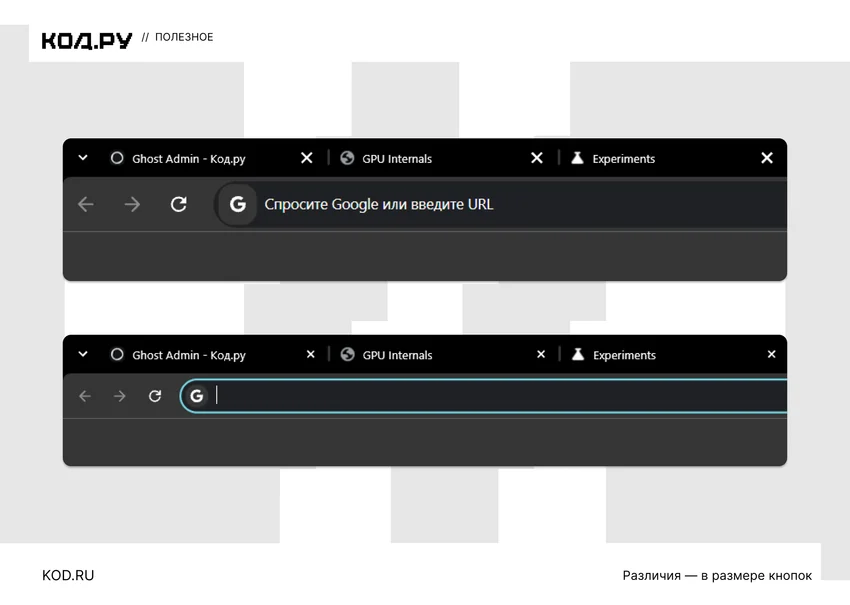Click inside the focused lower address bar
Screen dimensions: 850x605
[x=484, y=396]
